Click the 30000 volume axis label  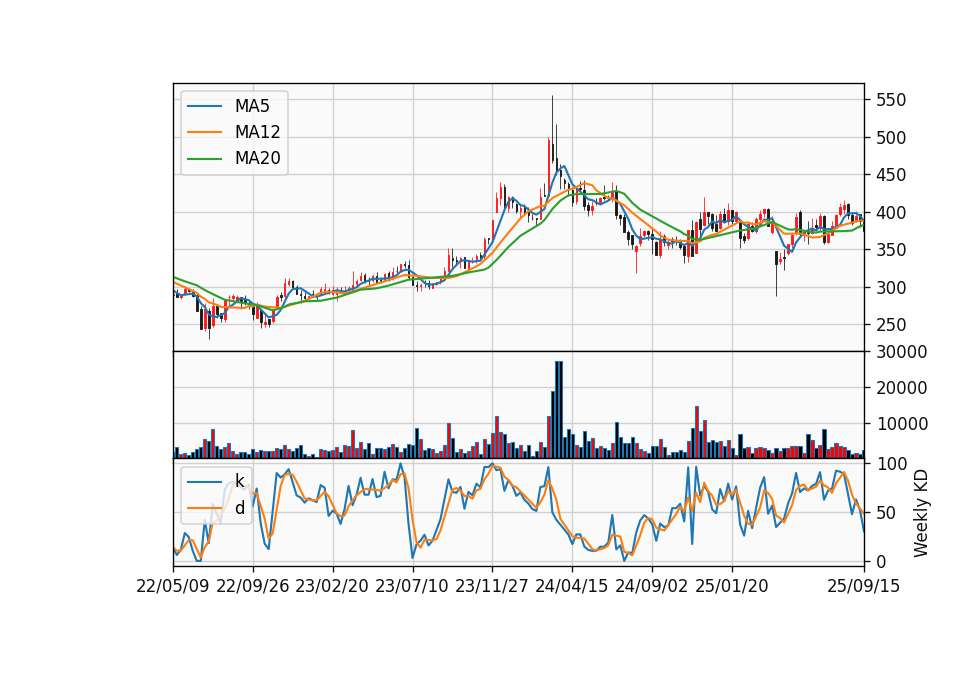click(901, 352)
